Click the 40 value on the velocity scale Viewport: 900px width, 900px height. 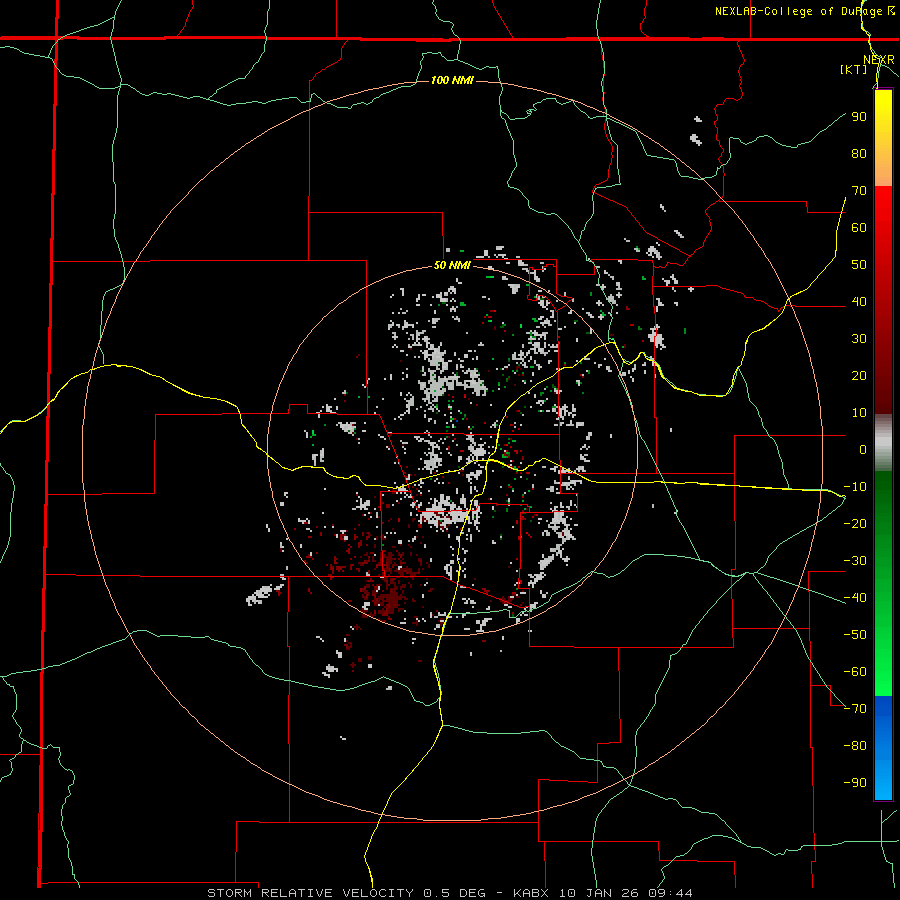click(x=859, y=301)
